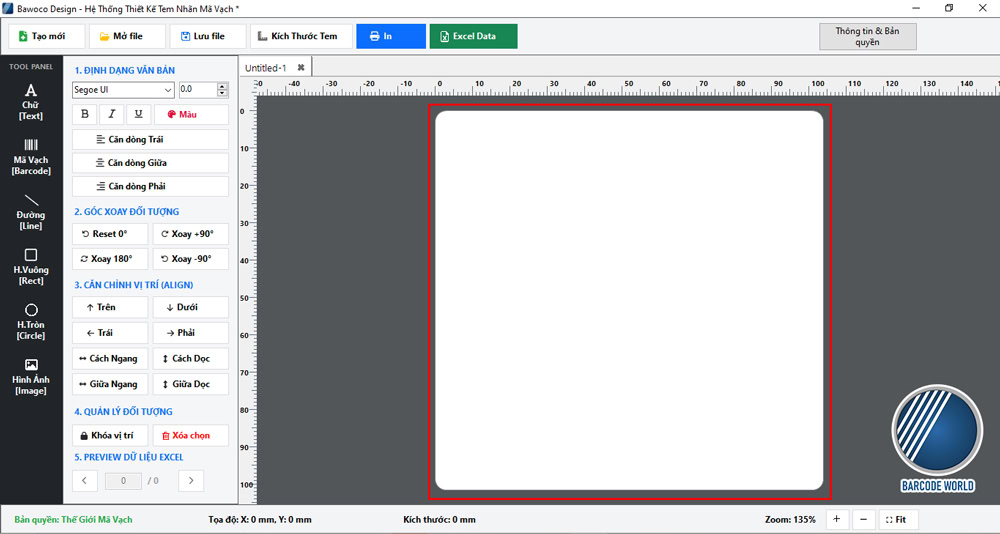Image resolution: width=1000 pixels, height=534 pixels.
Task: Click the font size input field
Action: pos(198,90)
